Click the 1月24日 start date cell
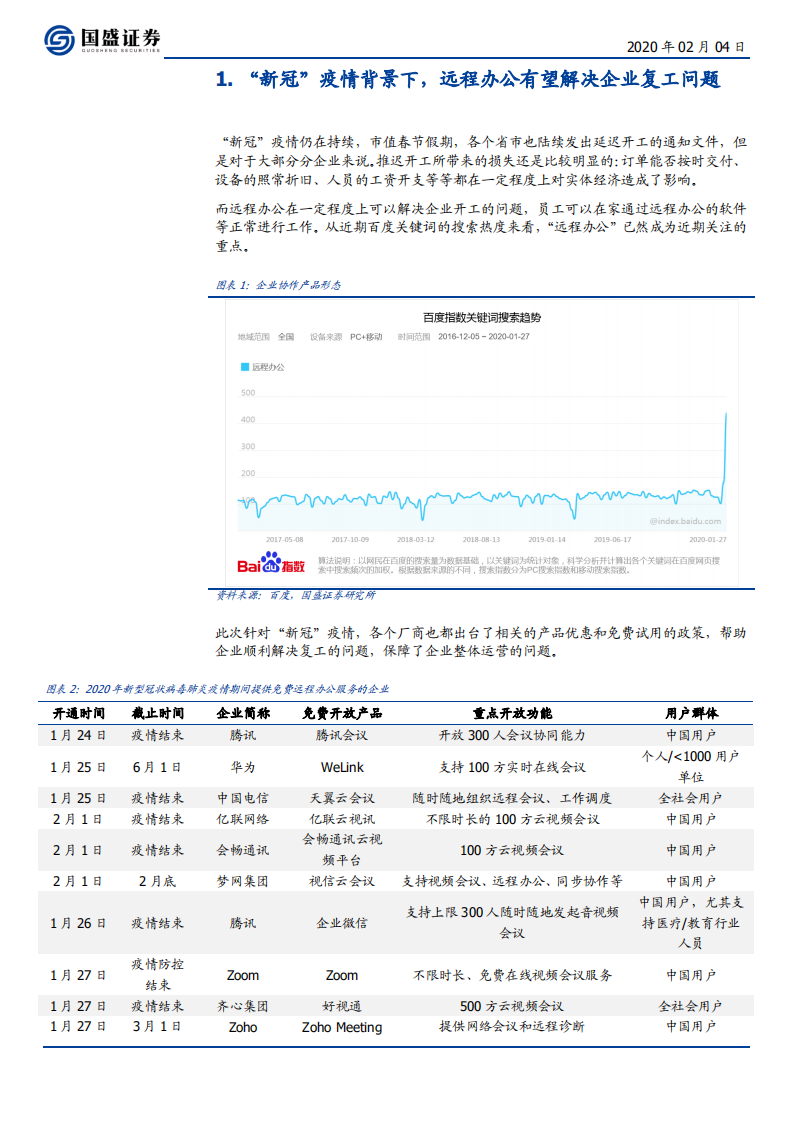The height and width of the screenshot is (1122, 793). pyautogui.click(x=79, y=736)
